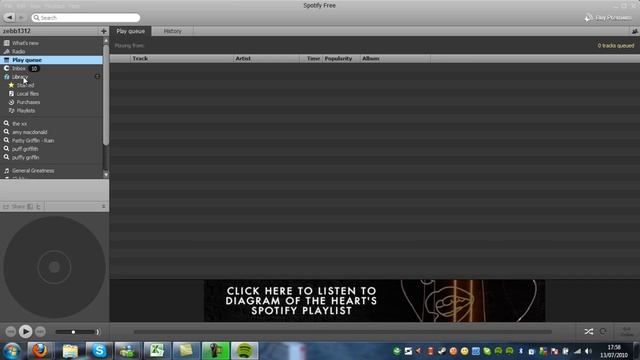The image size is (640, 360).
Task: Open Starred tracks in sidebar
Action: pos(25,85)
